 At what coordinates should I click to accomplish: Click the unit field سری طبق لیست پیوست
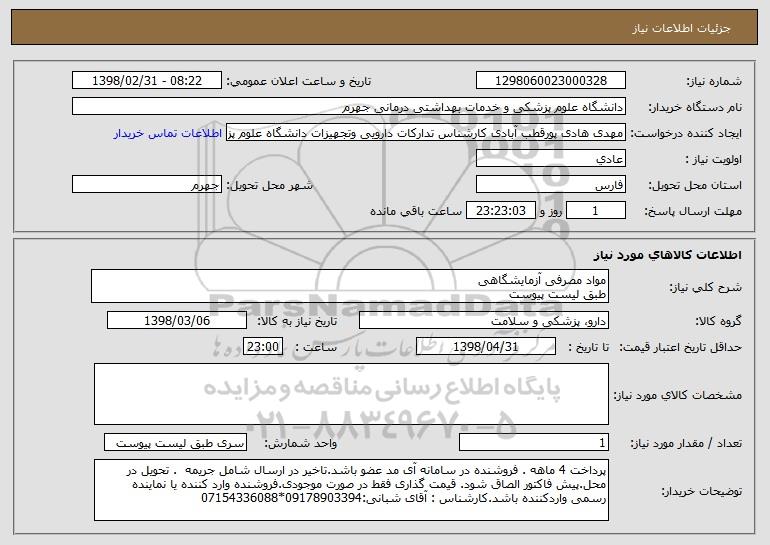(x=175, y=443)
